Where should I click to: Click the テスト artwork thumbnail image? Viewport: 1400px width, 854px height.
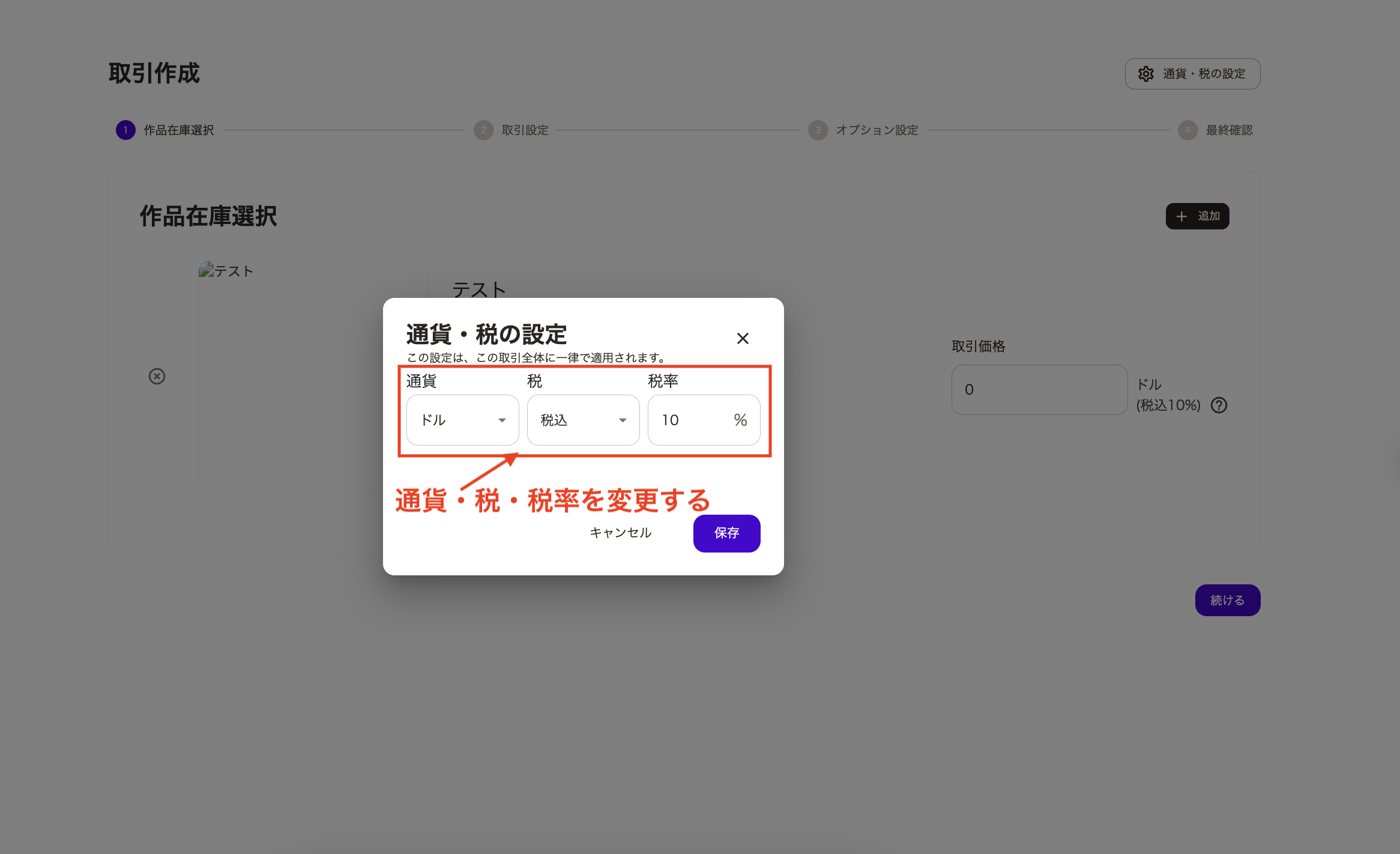tap(313, 376)
